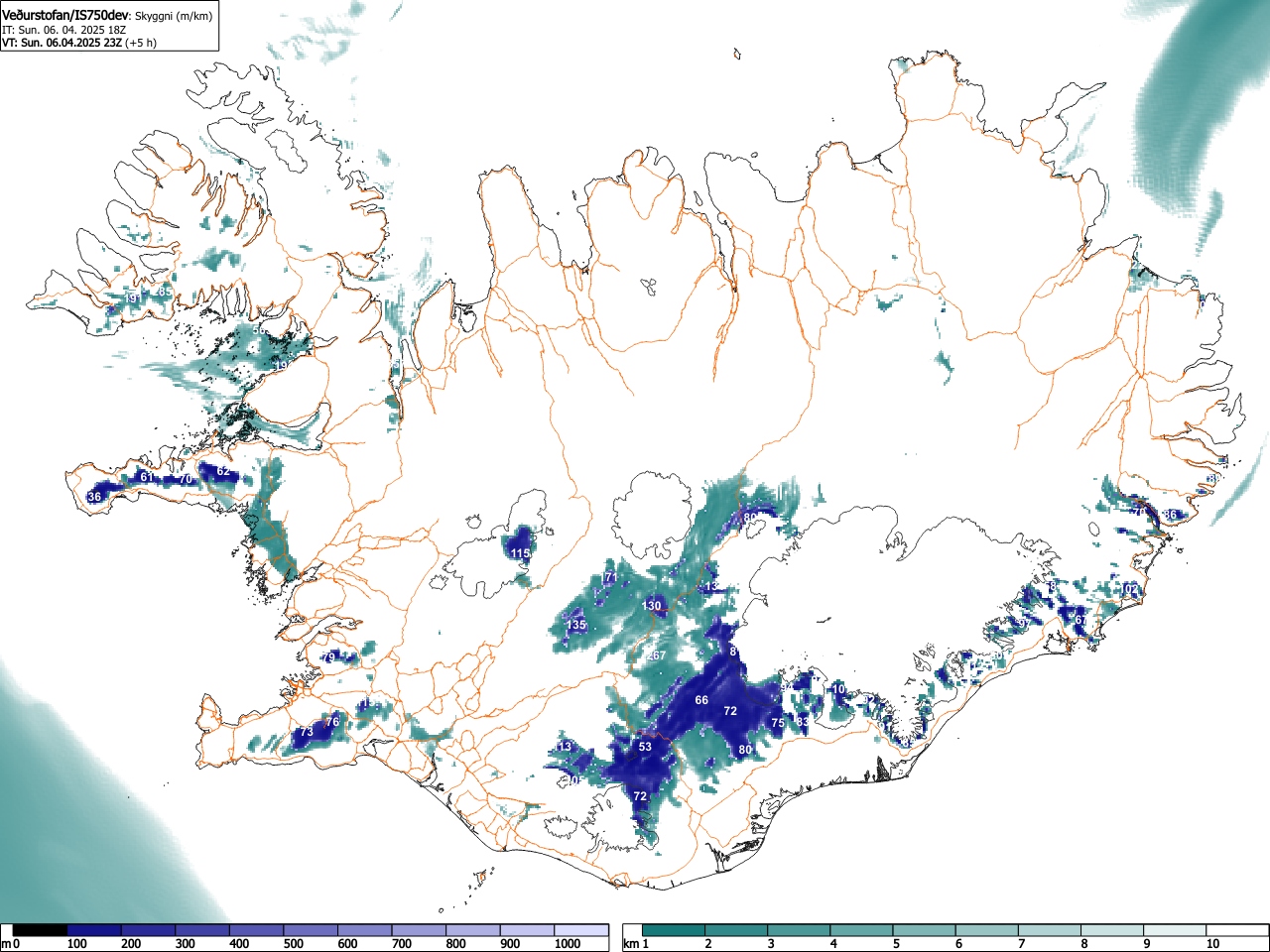
Task: Click the 115 visibility value on the map
Action: [521, 553]
